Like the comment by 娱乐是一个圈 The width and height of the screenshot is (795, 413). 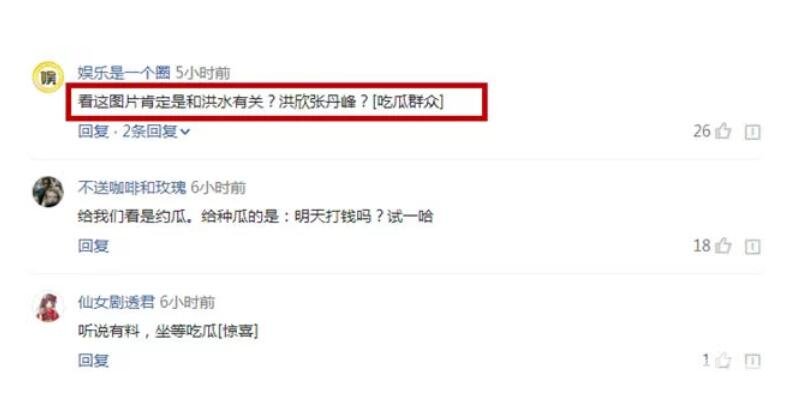[x=723, y=131]
